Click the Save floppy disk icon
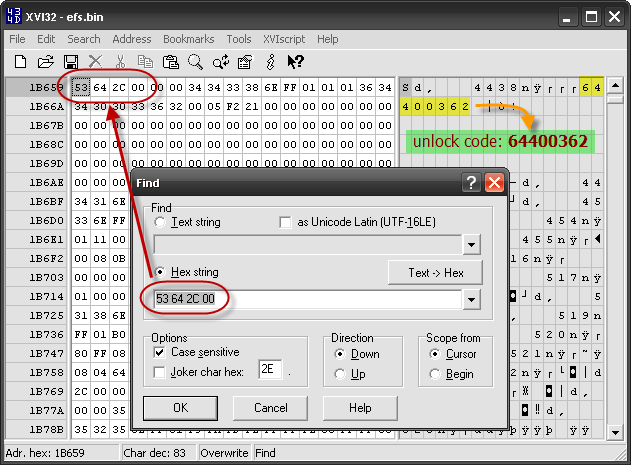Image resolution: width=631 pixels, height=465 pixels. point(71,62)
